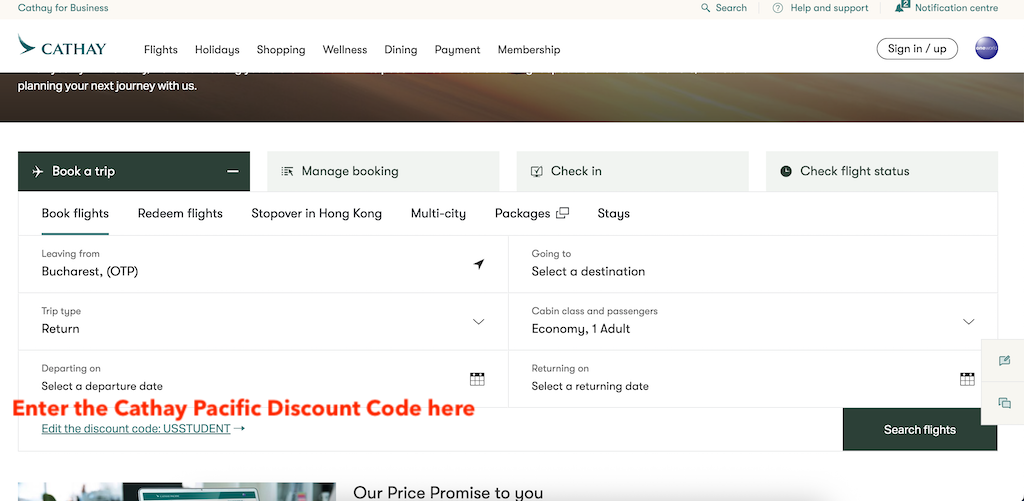Switch to the Multi-city tab
This screenshot has width=1024, height=501.
coord(438,214)
